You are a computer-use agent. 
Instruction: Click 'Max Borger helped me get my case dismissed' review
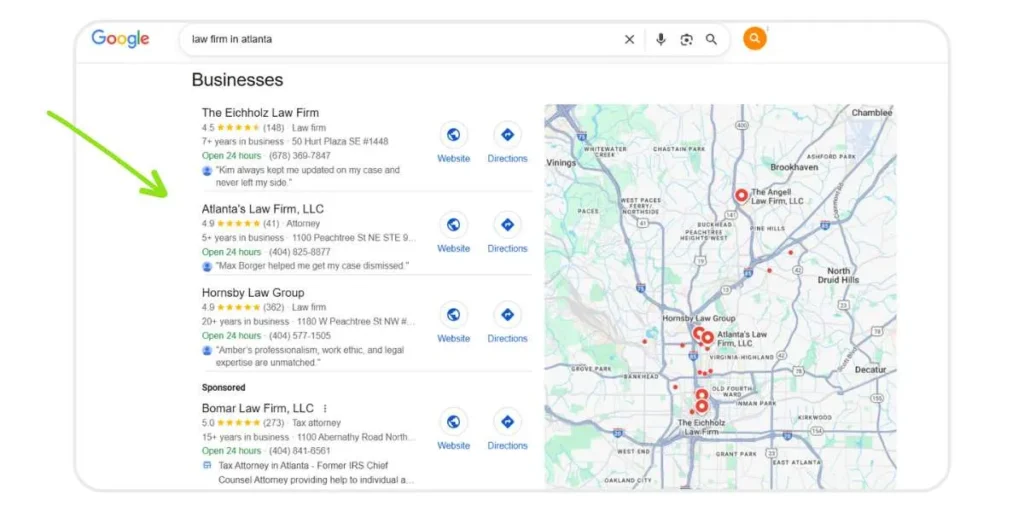pos(312,266)
